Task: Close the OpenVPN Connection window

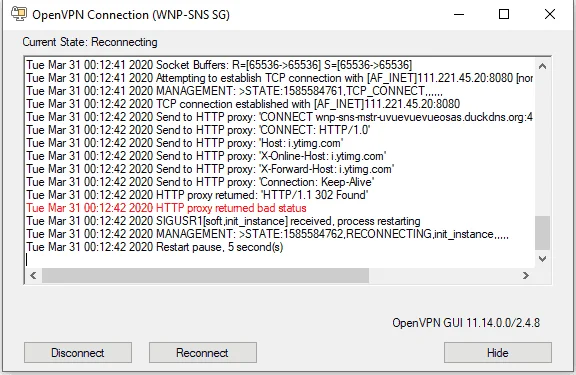Action: (550, 14)
